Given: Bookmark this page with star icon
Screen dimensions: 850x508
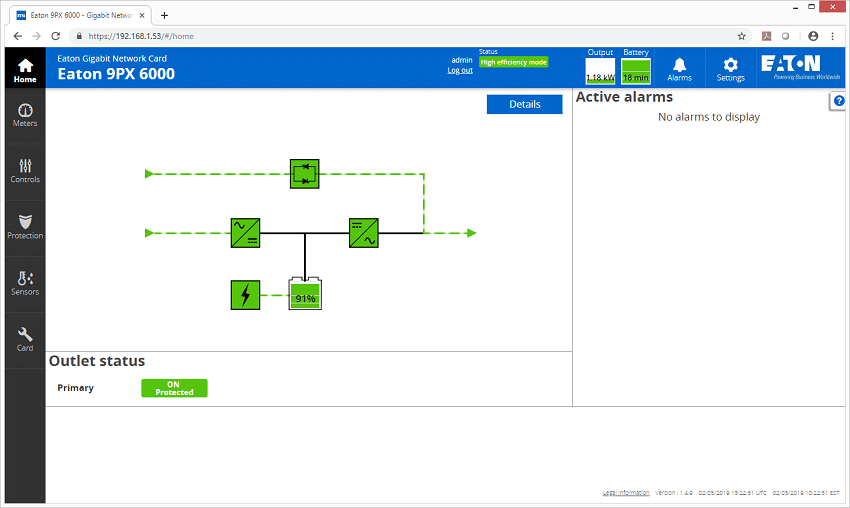Looking at the screenshot, I should coord(742,36).
